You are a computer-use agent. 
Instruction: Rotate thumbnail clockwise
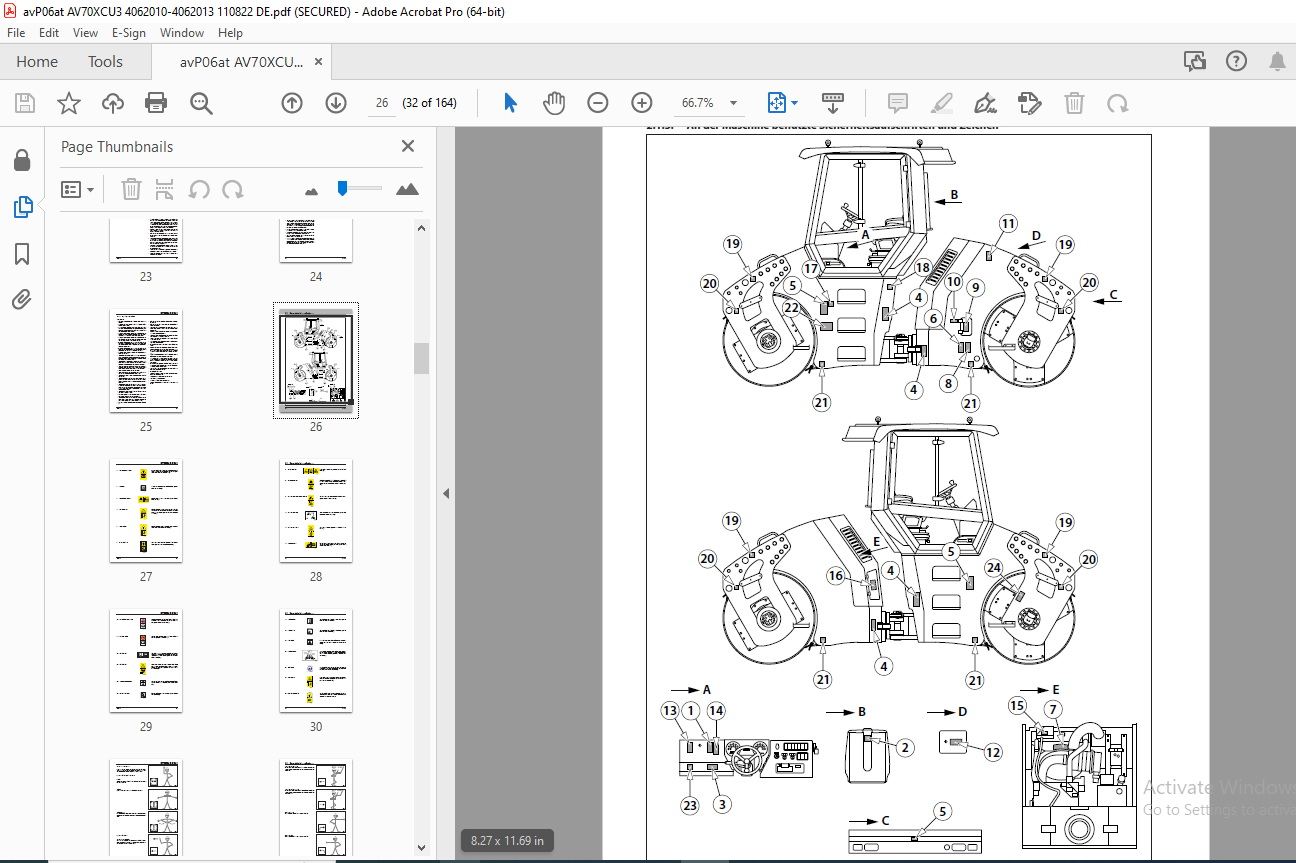233,189
